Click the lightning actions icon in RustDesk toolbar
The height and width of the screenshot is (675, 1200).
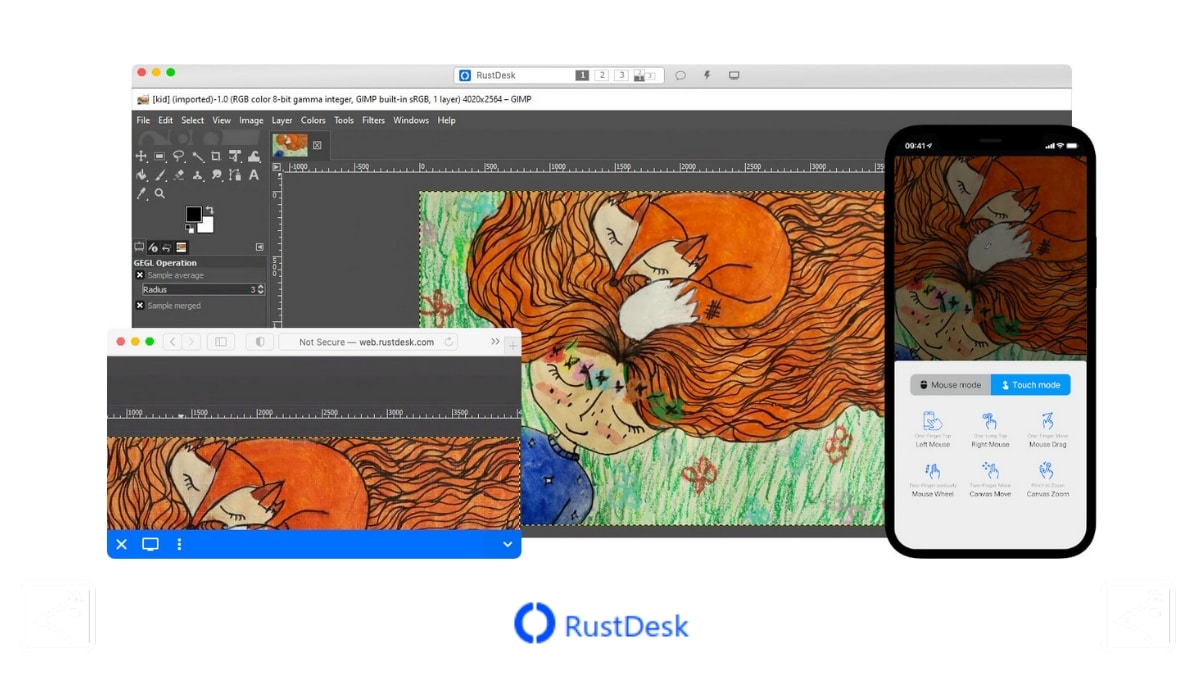707,75
